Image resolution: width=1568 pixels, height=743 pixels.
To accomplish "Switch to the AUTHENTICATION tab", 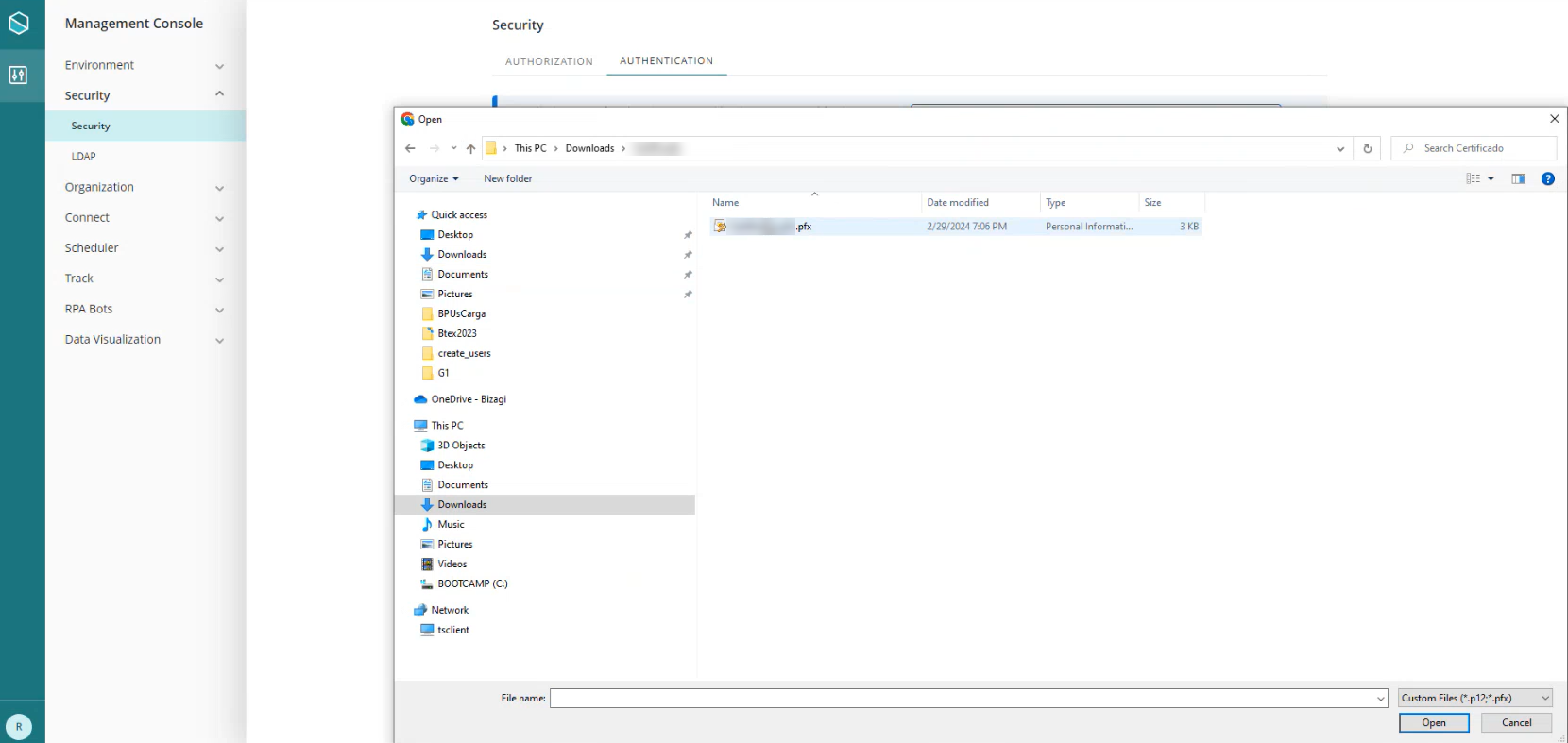I will click(x=667, y=61).
